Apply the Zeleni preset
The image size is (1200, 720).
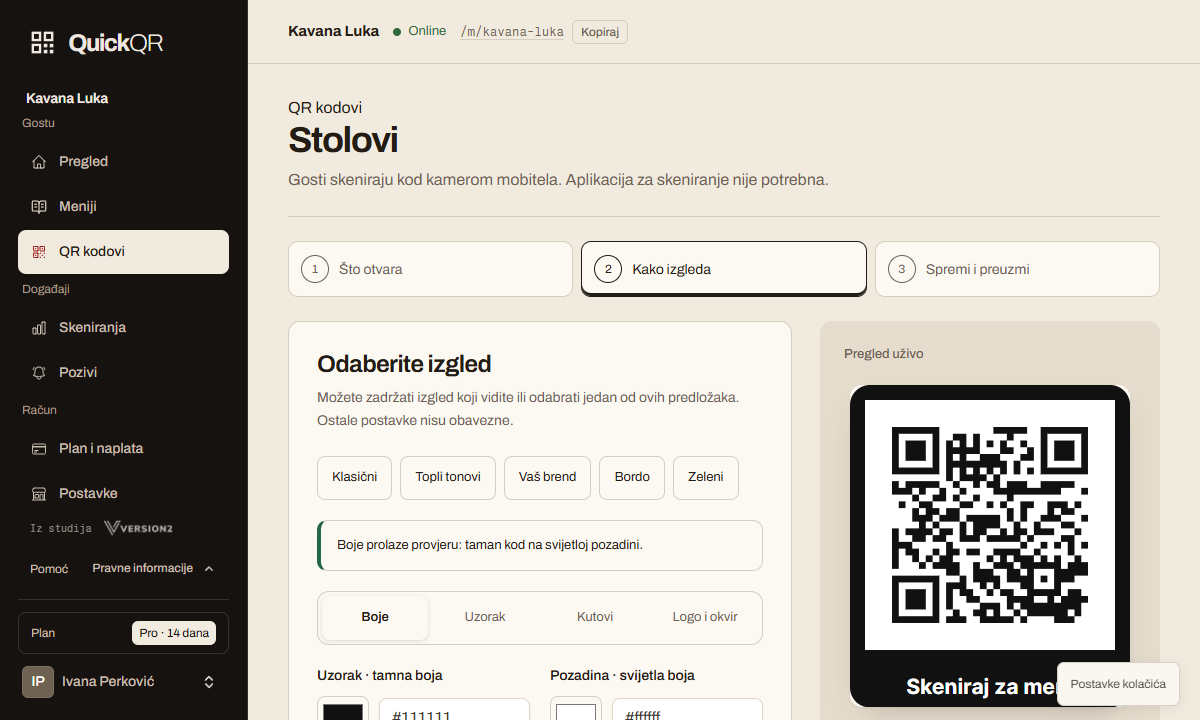pyautogui.click(x=706, y=477)
